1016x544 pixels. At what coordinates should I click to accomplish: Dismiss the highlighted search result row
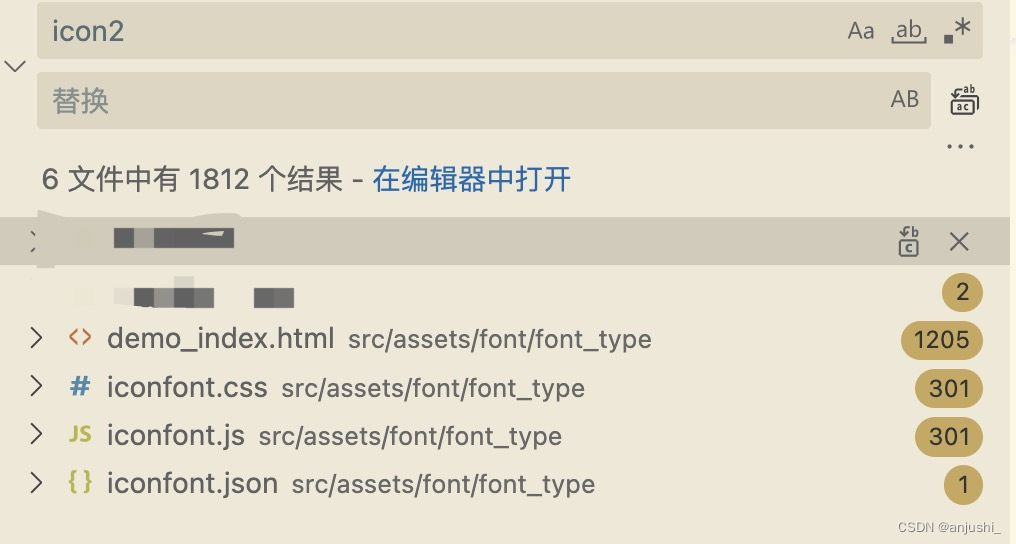(959, 242)
